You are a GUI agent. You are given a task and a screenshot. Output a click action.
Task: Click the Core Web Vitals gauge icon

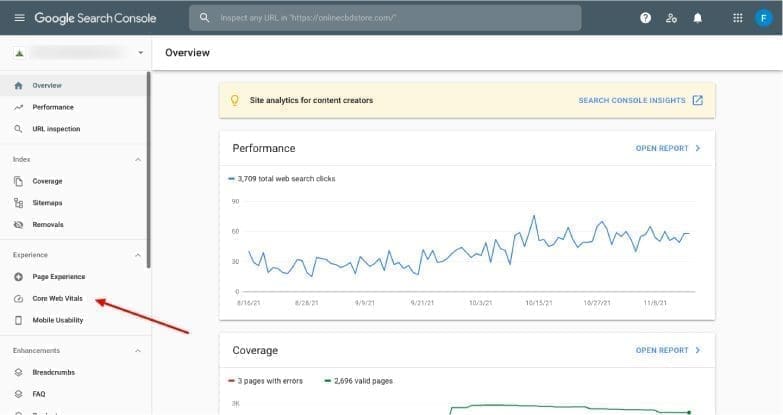point(19,299)
